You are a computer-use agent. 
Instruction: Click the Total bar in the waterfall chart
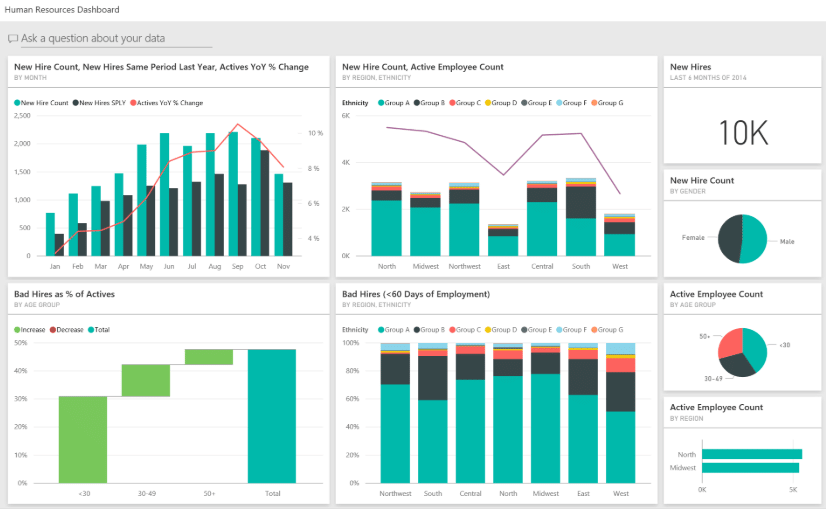(272, 414)
